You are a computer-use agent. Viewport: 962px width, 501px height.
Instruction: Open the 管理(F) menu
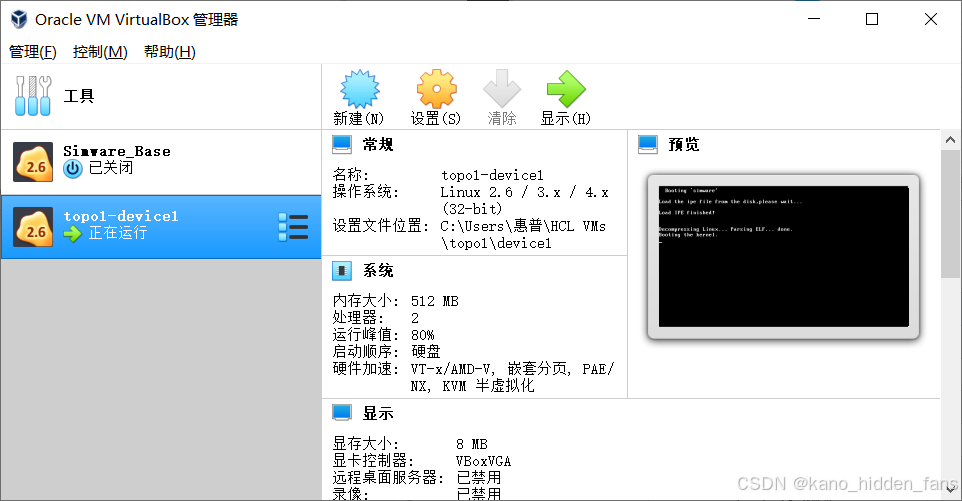coord(33,52)
